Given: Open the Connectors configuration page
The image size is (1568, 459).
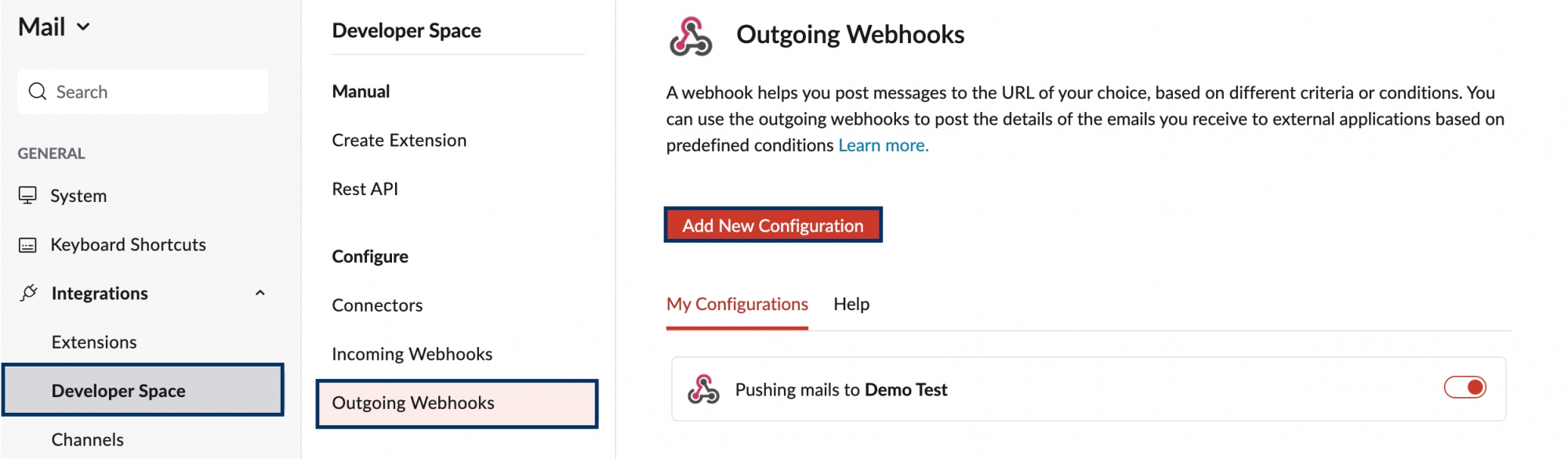Looking at the screenshot, I should [377, 305].
